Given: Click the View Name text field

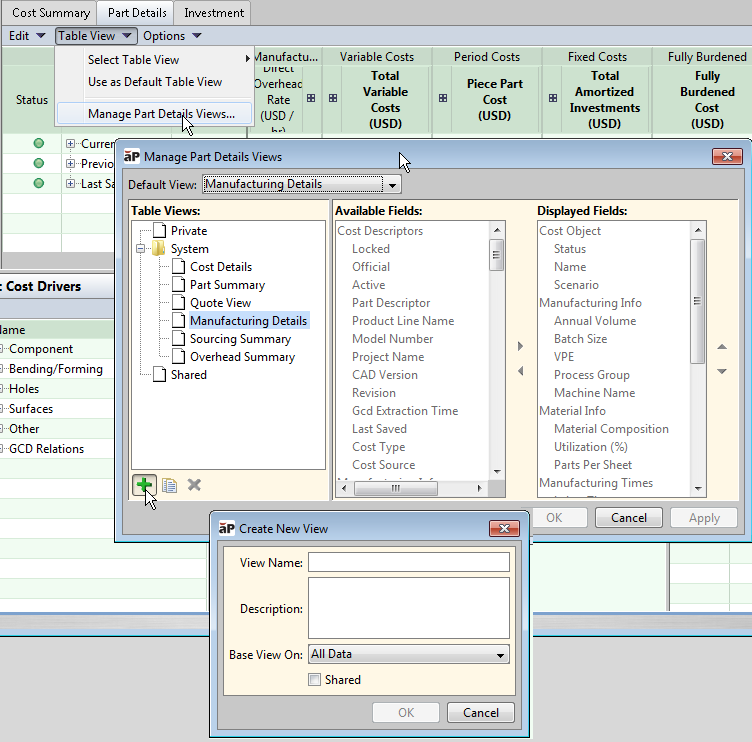Looking at the screenshot, I should 408,563.
